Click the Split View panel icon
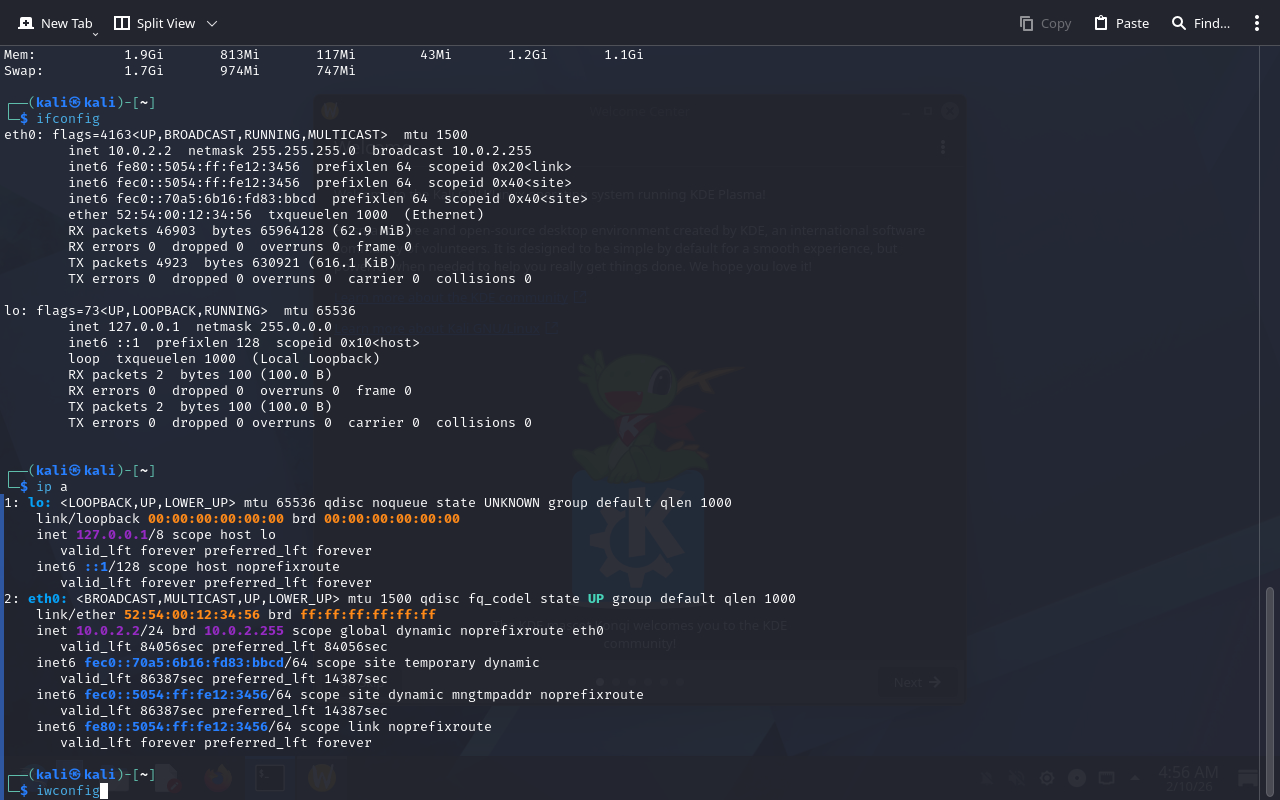 tap(122, 23)
